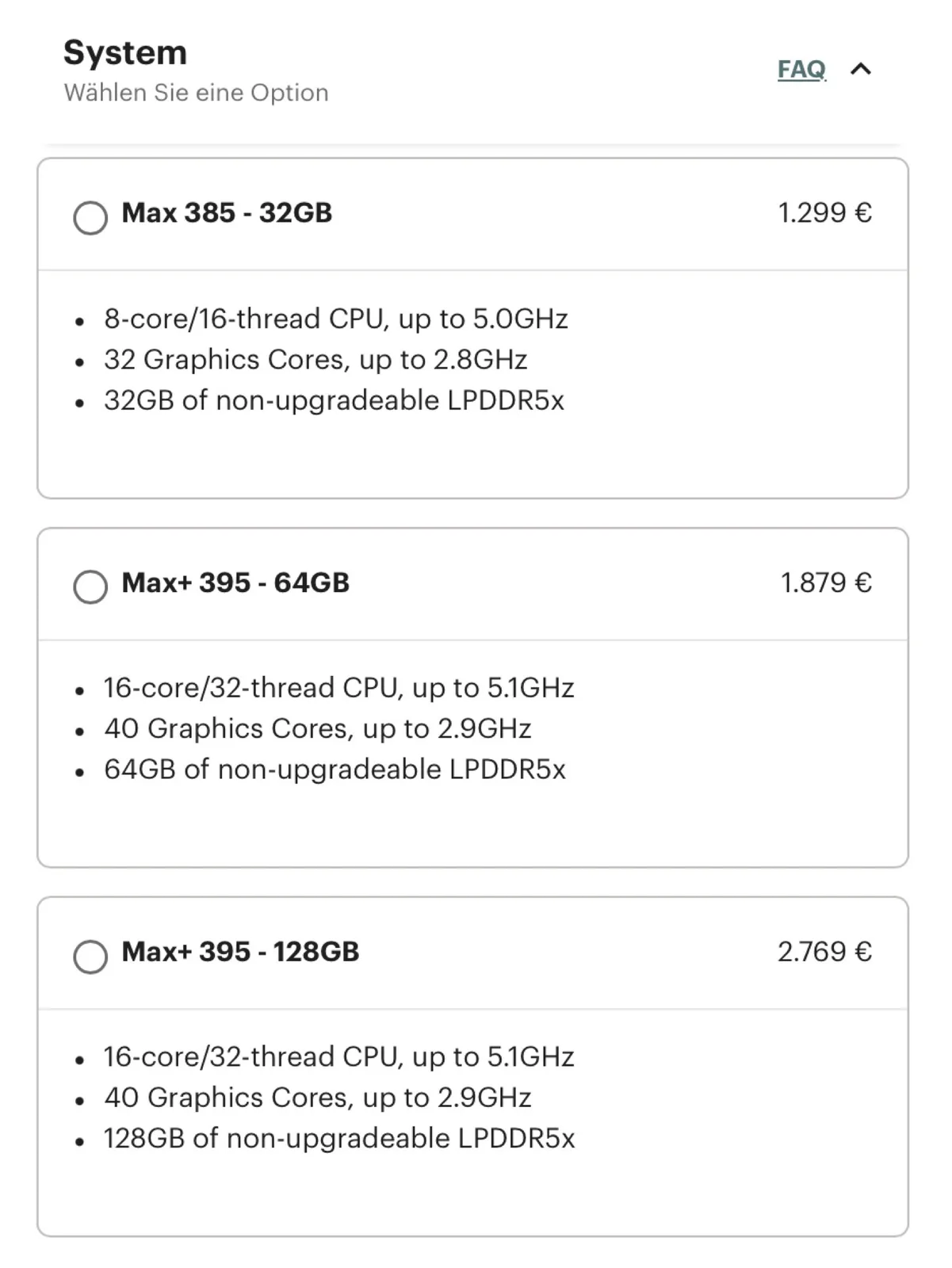The height and width of the screenshot is (1268, 952).
Task: Click the "Wählen Sie eine Option" subtitle
Action: coord(196,93)
